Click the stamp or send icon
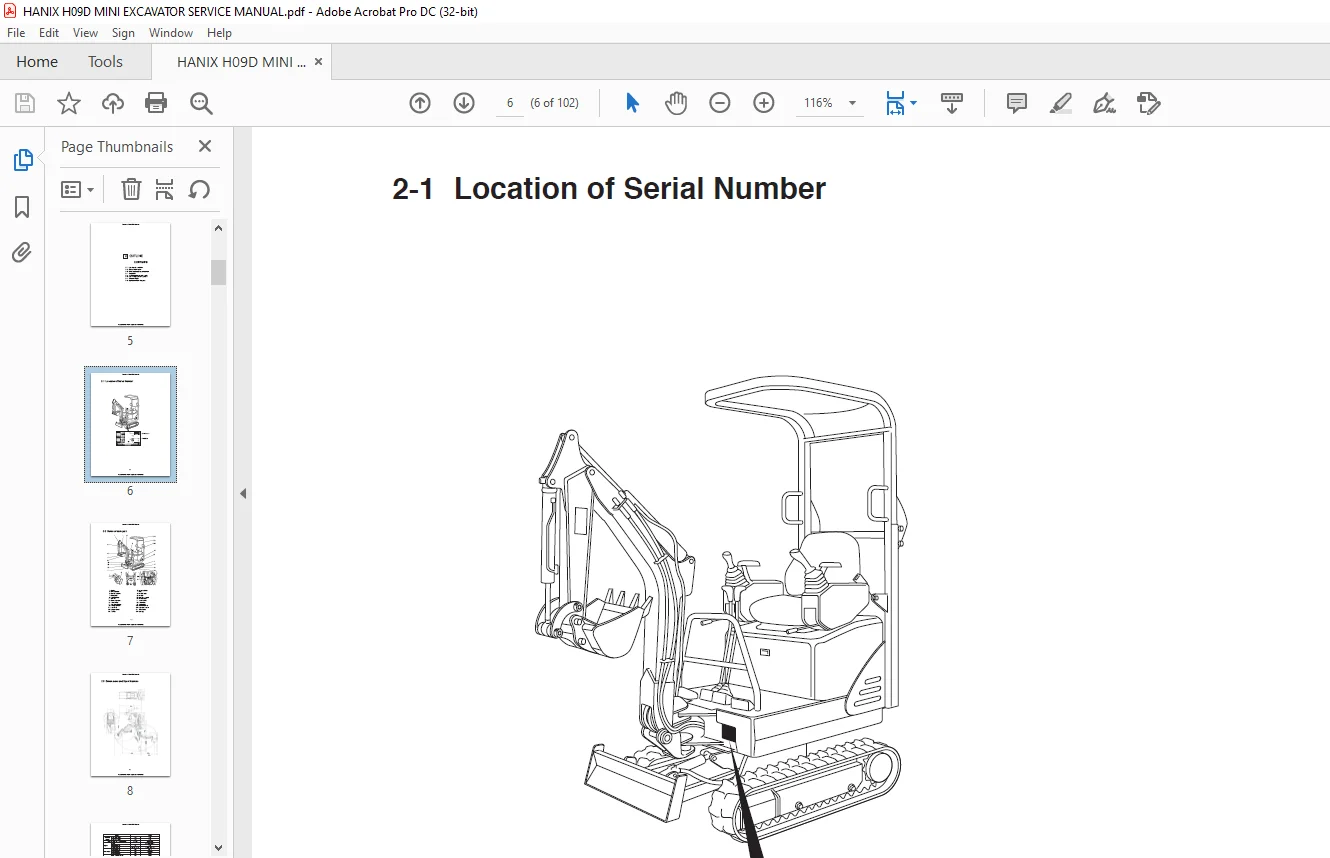 point(1149,103)
